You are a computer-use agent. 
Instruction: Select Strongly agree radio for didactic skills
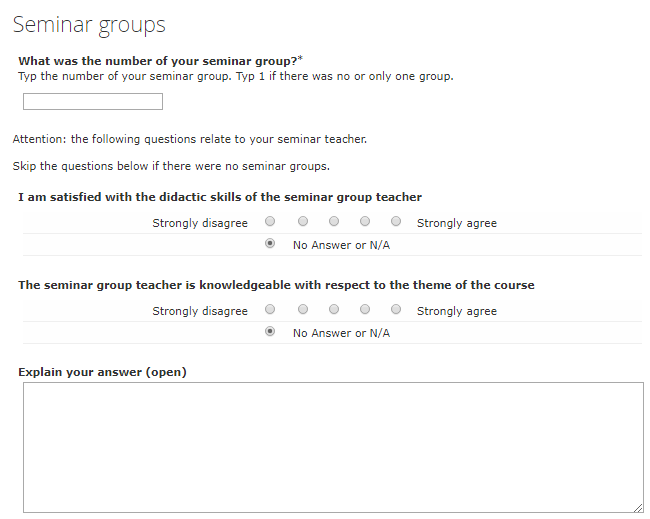pos(396,221)
